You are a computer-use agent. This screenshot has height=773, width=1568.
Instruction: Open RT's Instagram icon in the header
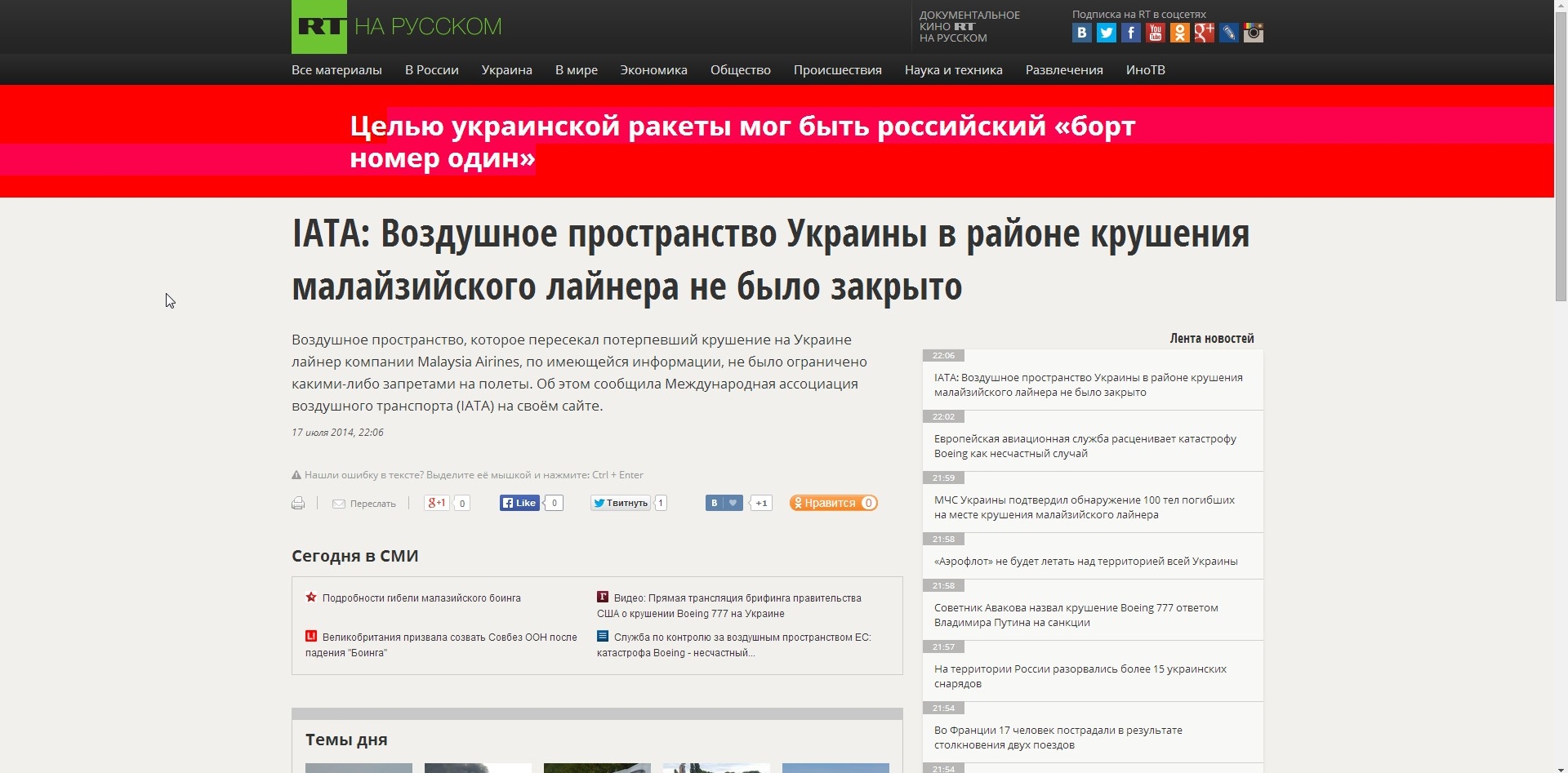tap(1253, 33)
